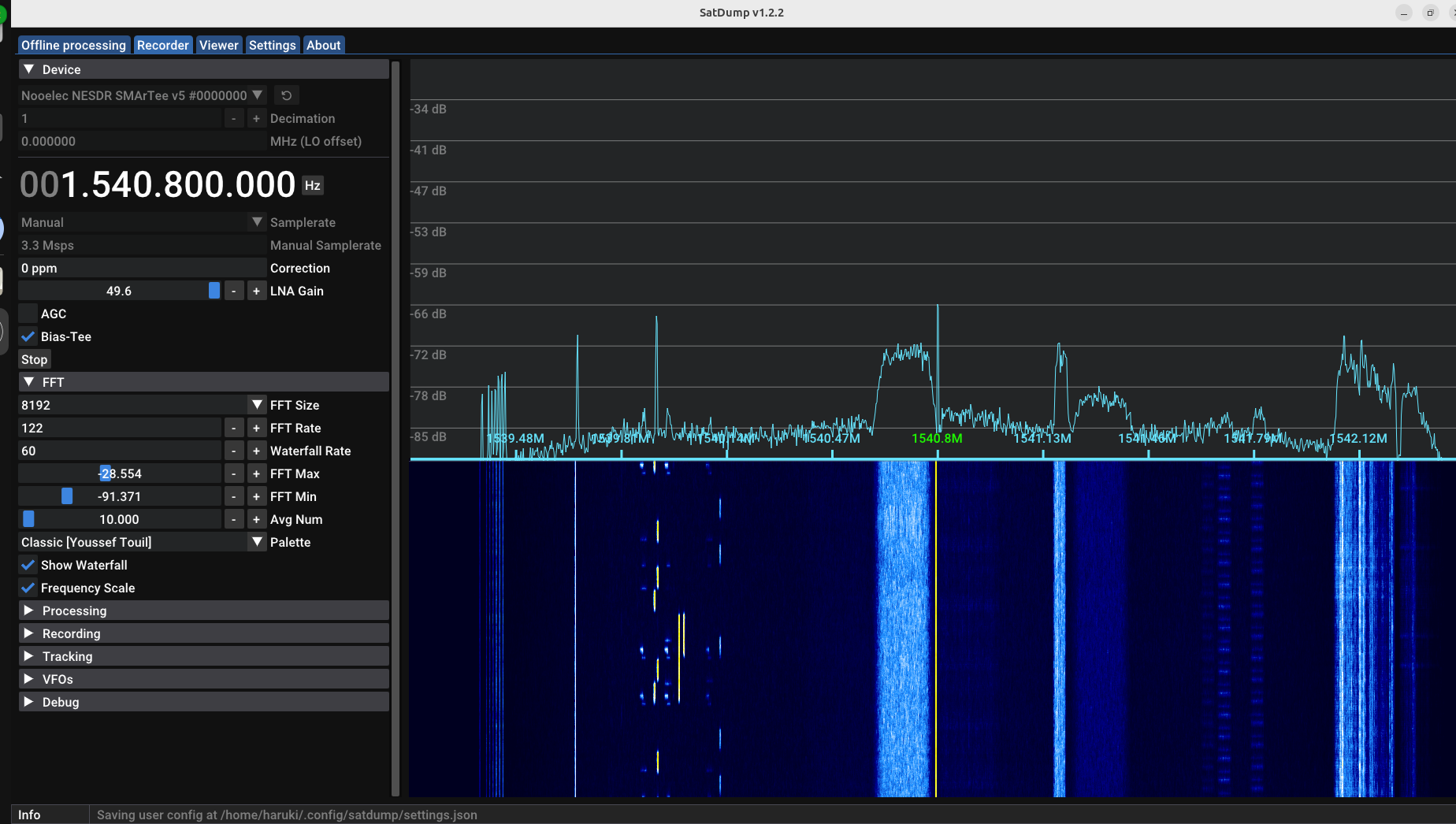Screen dimensions: 1456x824
Task: Click the 0 ppm Correction field
Action: 142,268
